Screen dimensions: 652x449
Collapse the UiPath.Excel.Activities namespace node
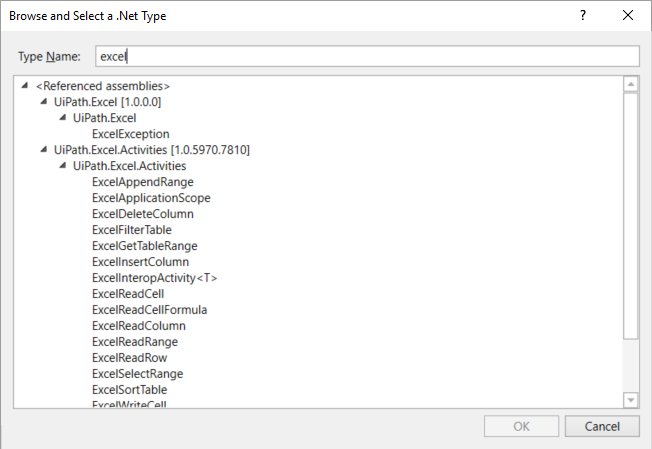[x=63, y=165]
